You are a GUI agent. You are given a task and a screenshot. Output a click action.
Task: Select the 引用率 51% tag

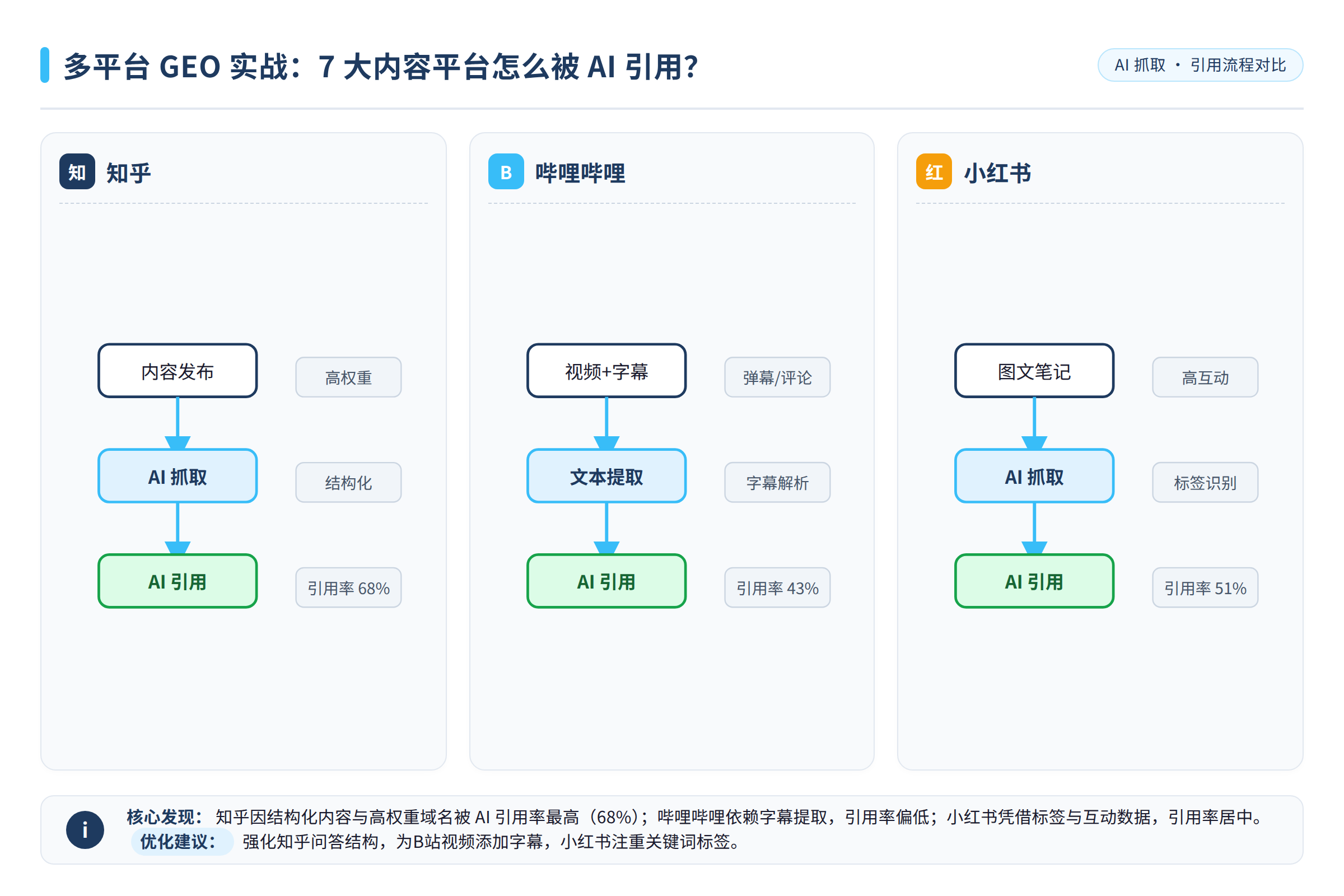(x=1205, y=587)
